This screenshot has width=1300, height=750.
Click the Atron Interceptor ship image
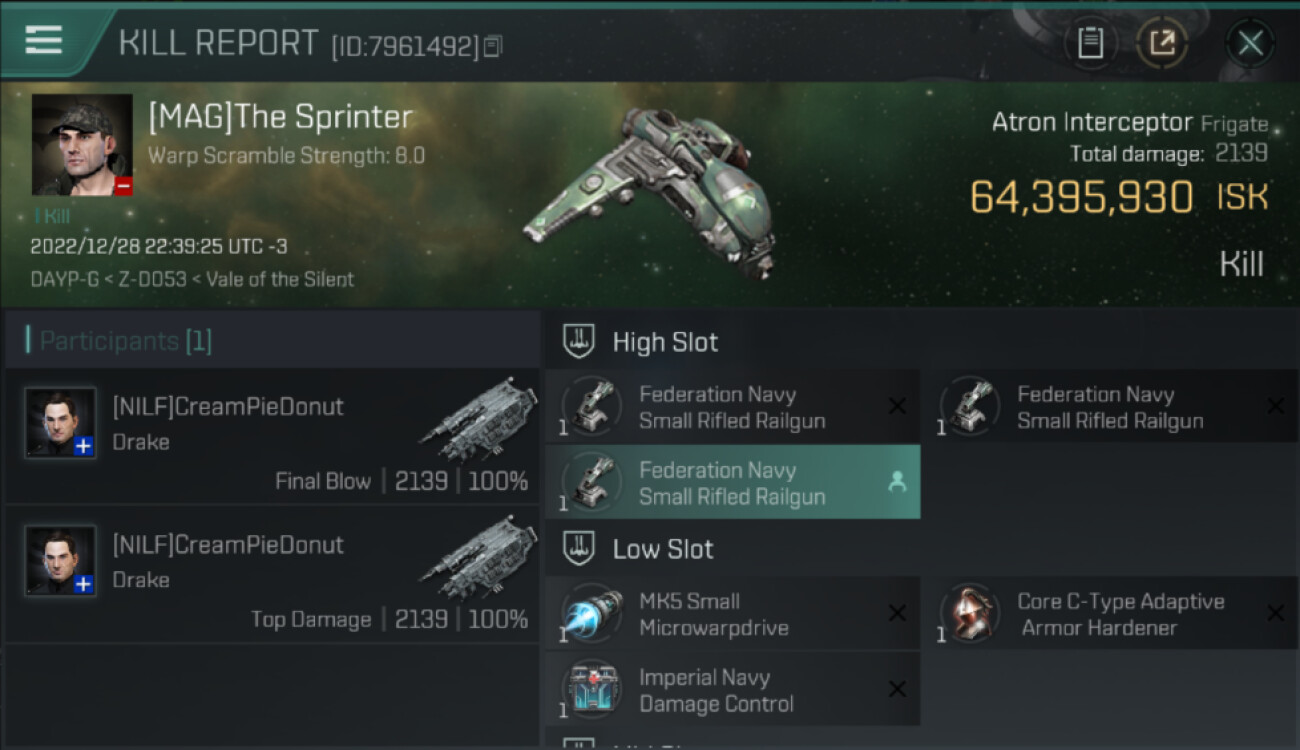click(x=650, y=190)
